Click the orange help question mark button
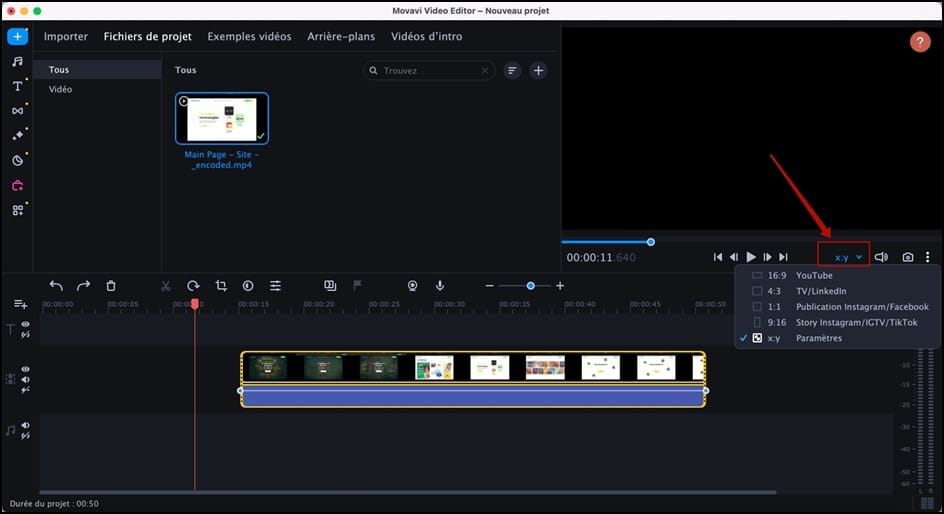 tap(920, 42)
